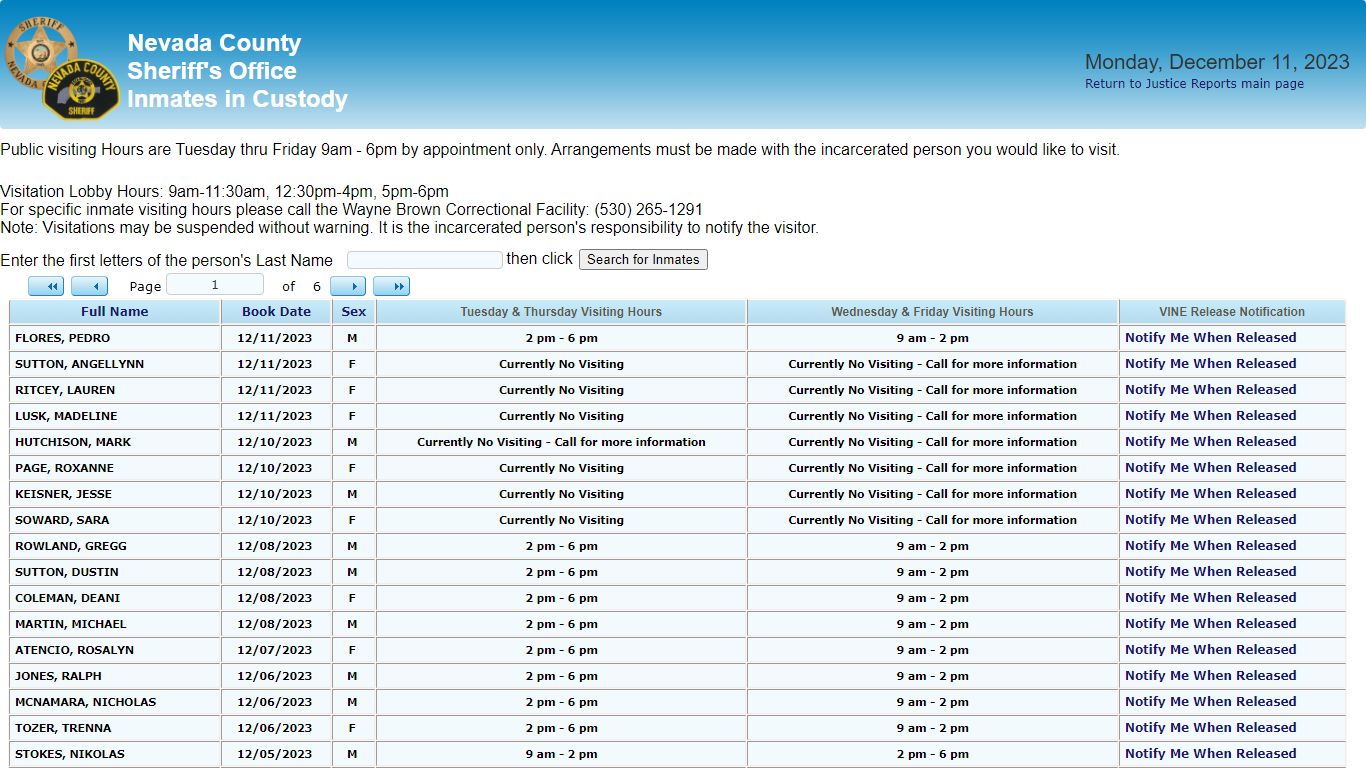Select the name KEISNER, JESSE
1366x768 pixels.
click(x=63, y=494)
